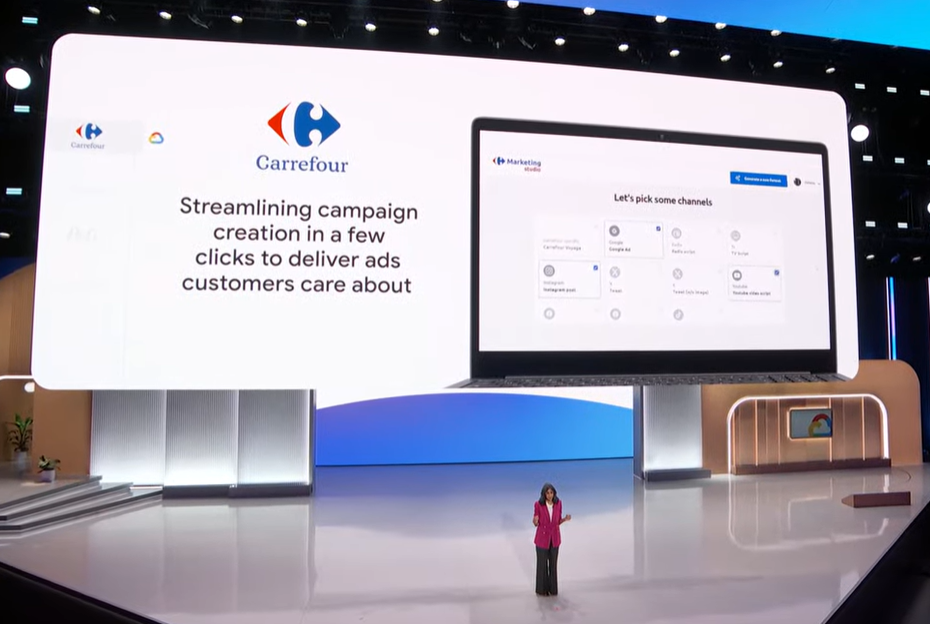The width and height of the screenshot is (930, 624).
Task: Uncheck the Instagram post checkbox
Action: (x=596, y=268)
